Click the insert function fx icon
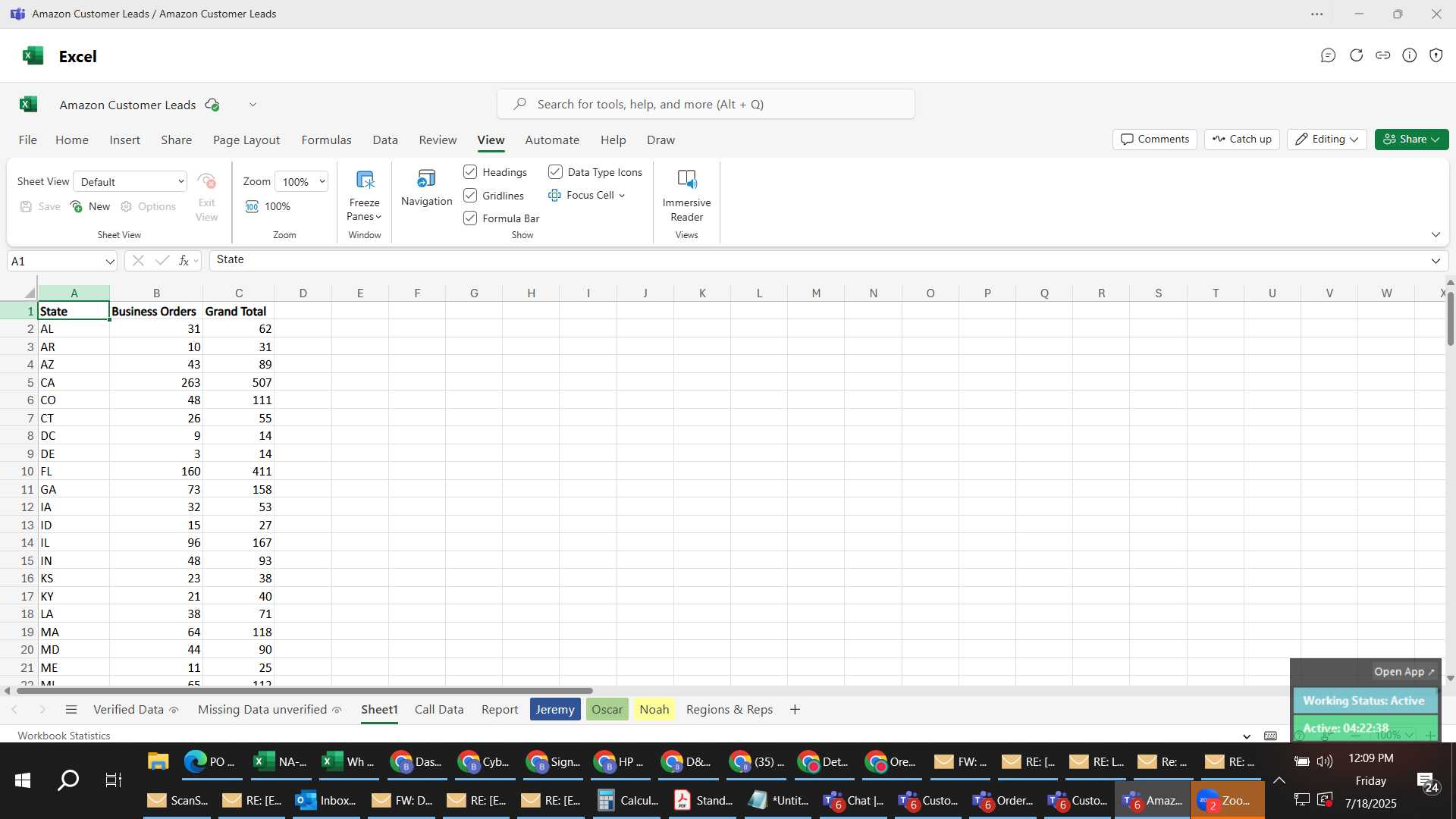1456x819 pixels. click(184, 261)
